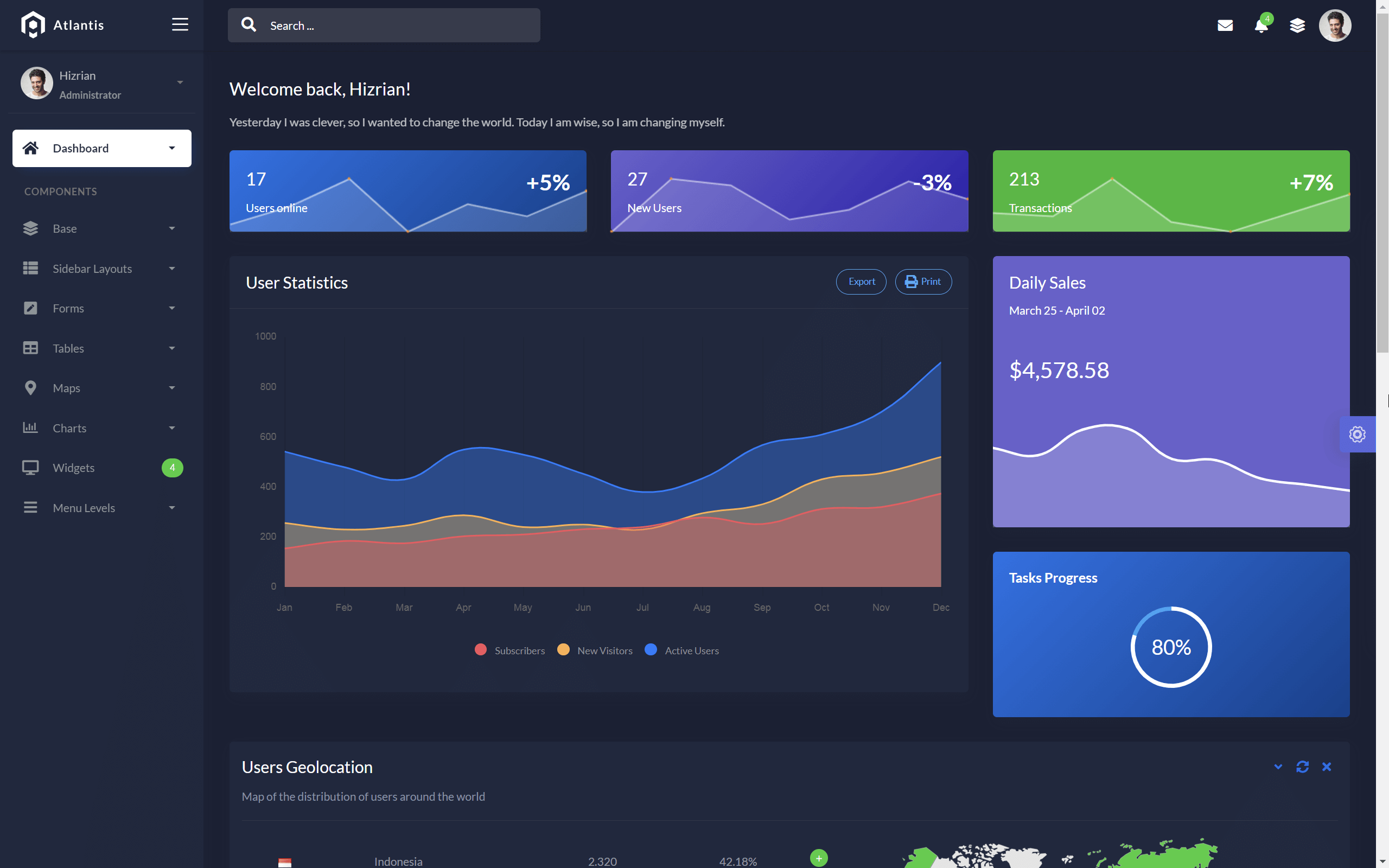
Task: Toggle the Subscribers series in the chart legend
Action: (x=509, y=650)
